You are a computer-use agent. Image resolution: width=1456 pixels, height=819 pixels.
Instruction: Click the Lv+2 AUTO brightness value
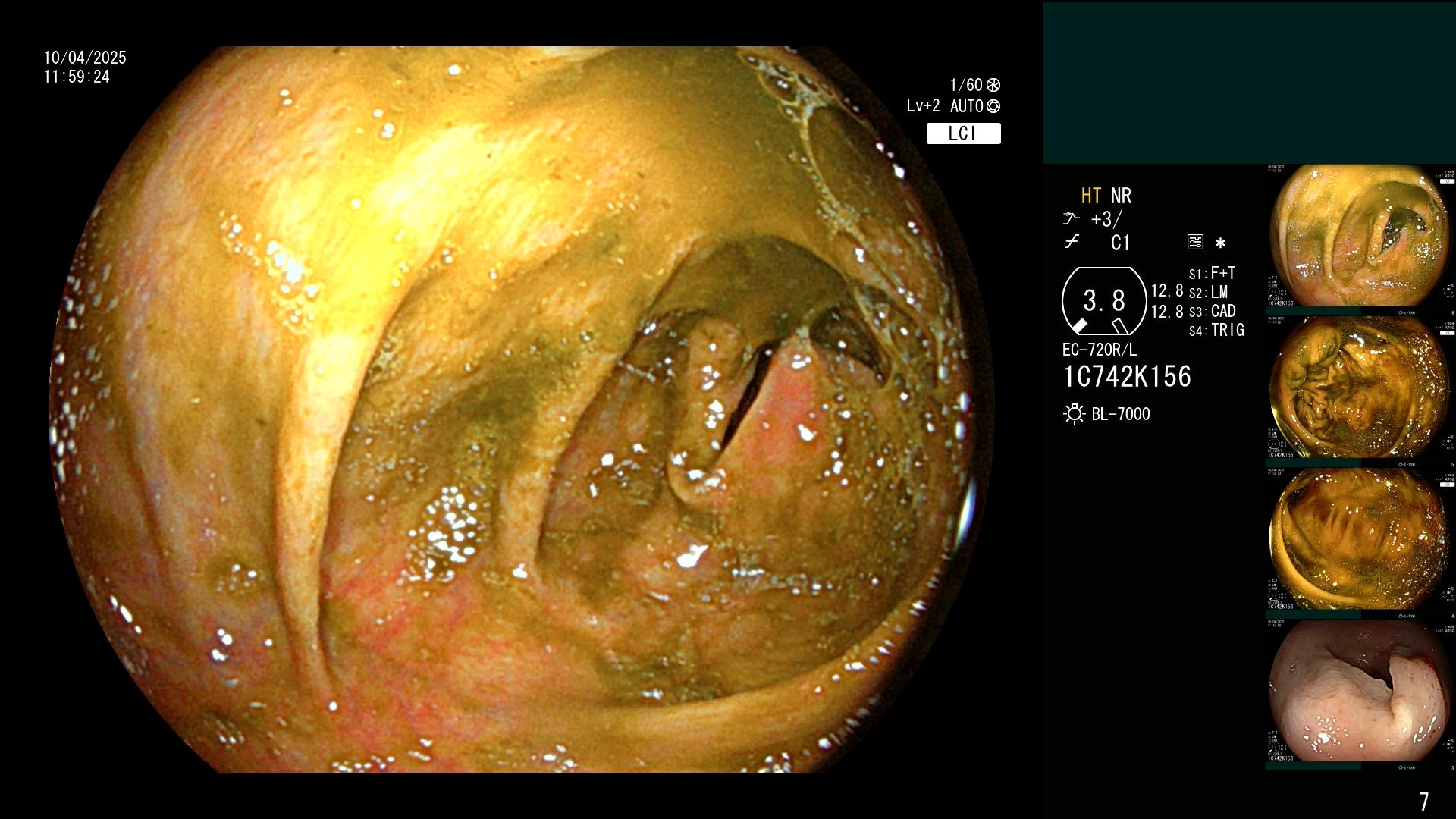tap(945, 106)
